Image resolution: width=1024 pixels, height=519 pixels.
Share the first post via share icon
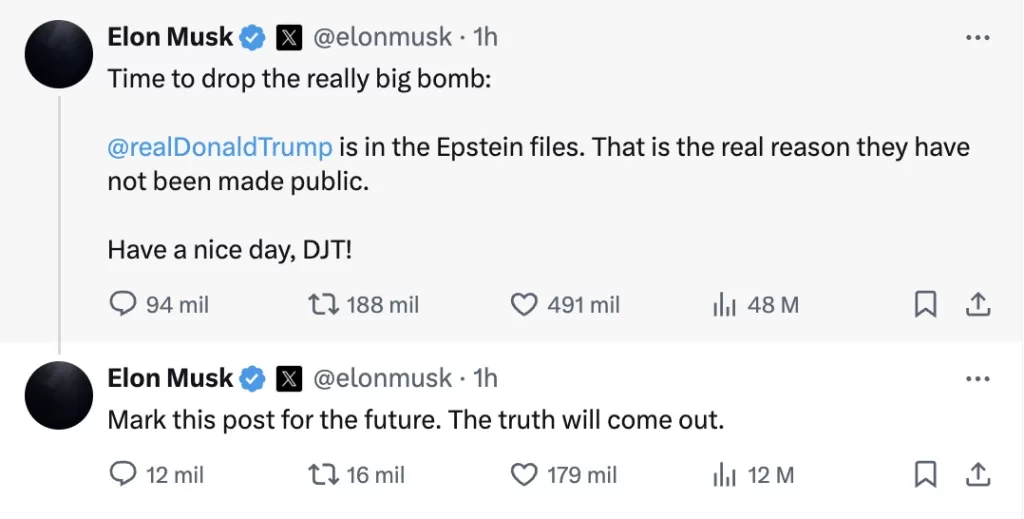pyautogui.click(x=978, y=304)
